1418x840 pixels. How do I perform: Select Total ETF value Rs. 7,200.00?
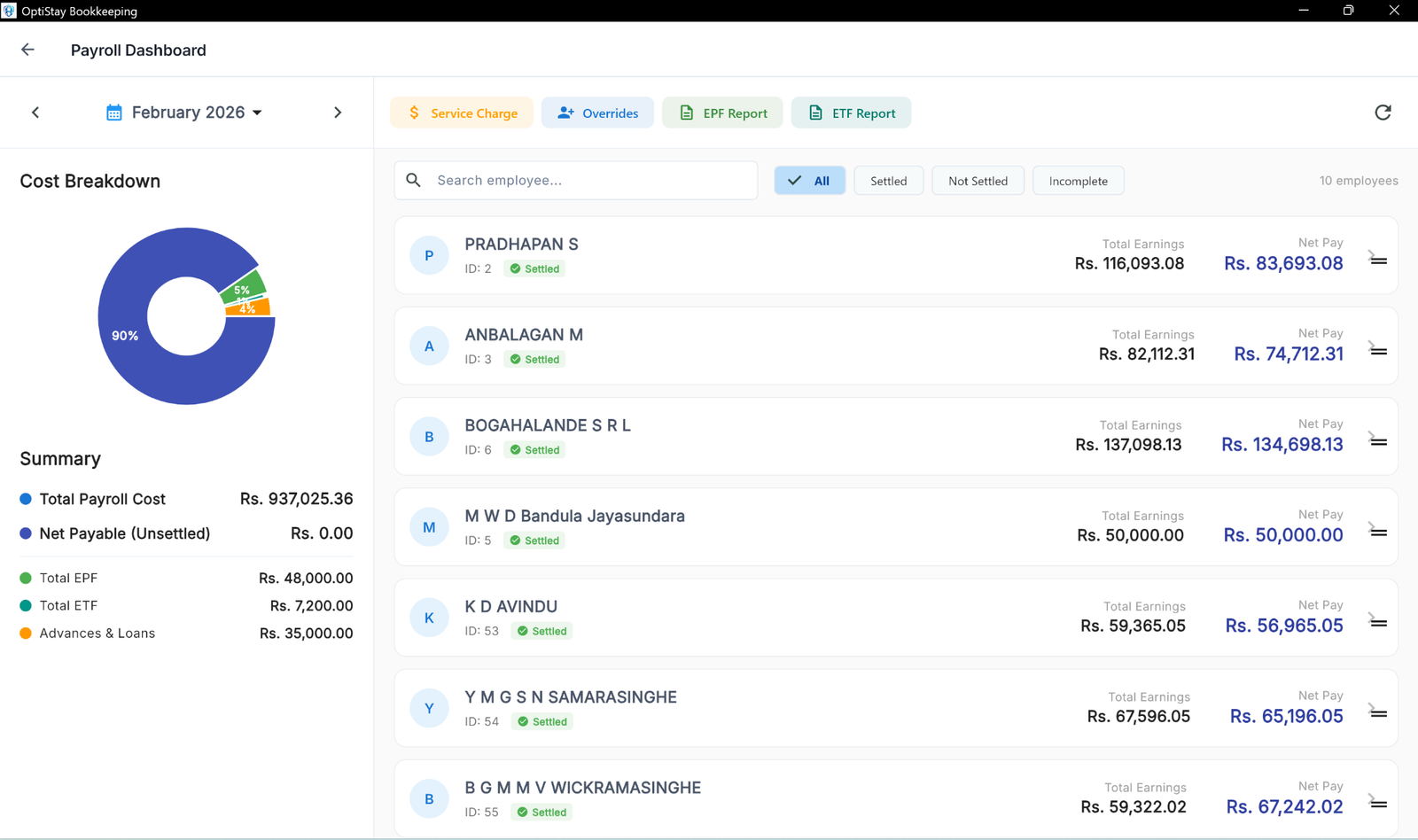pos(312,605)
